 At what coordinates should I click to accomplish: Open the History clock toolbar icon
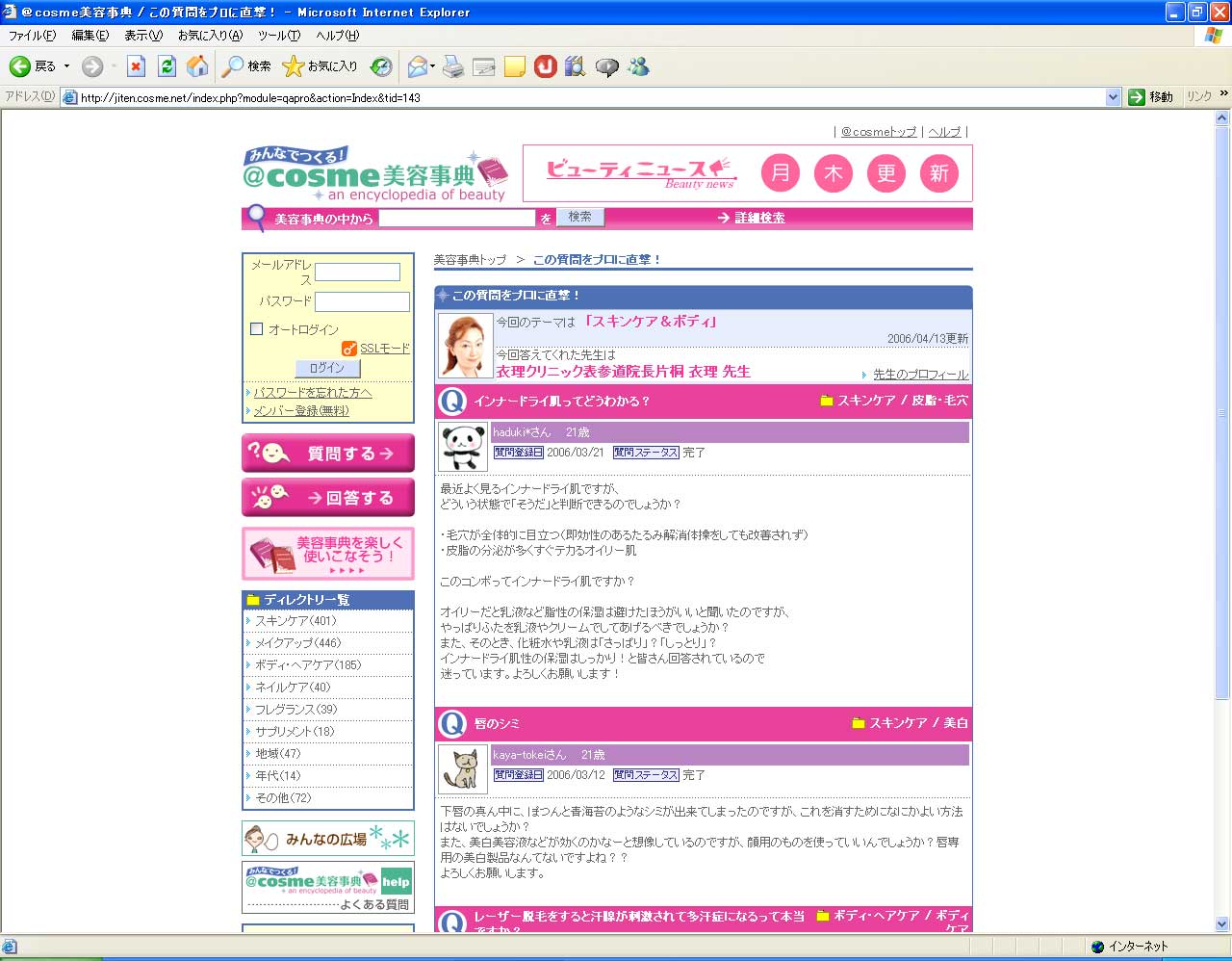coord(381,66)
